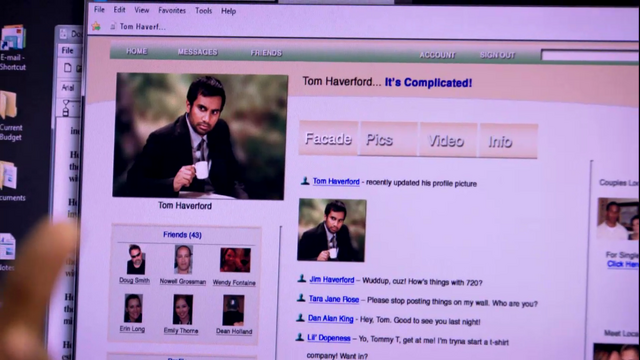This screenshot has height=360, width=640.
Task: Open Lil' Dopeness profile link
Action: pyautogui.click(x=329, y=338)
